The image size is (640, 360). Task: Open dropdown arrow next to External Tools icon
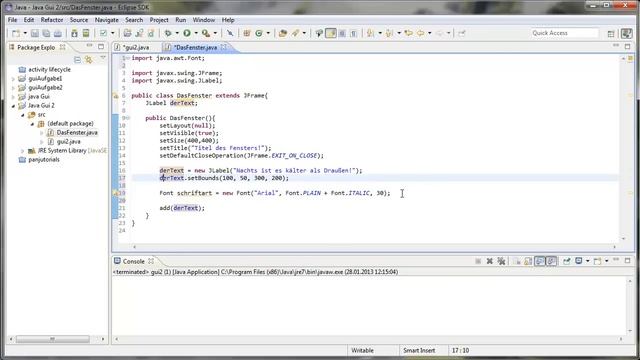[x=215, y=33]
